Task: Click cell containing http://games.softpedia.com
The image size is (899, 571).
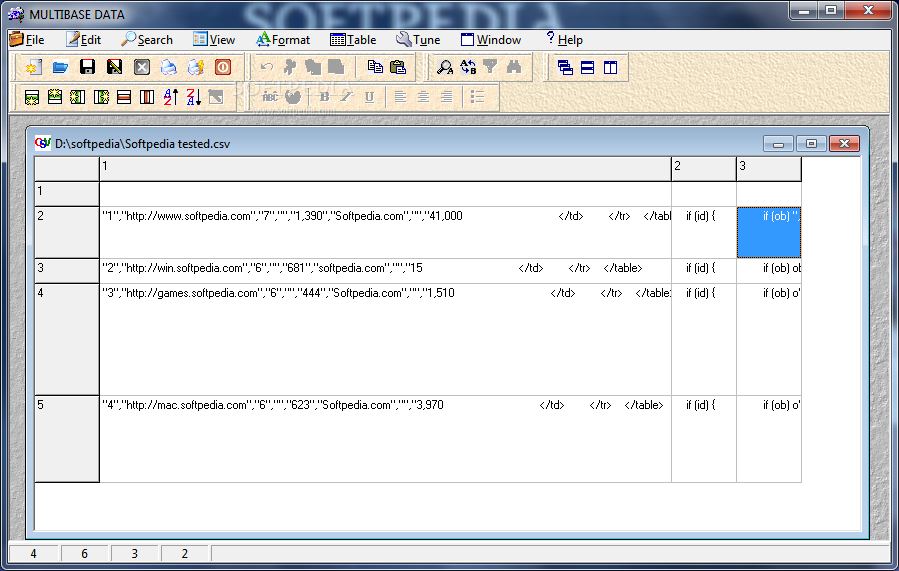Action: tap(385, 339)
